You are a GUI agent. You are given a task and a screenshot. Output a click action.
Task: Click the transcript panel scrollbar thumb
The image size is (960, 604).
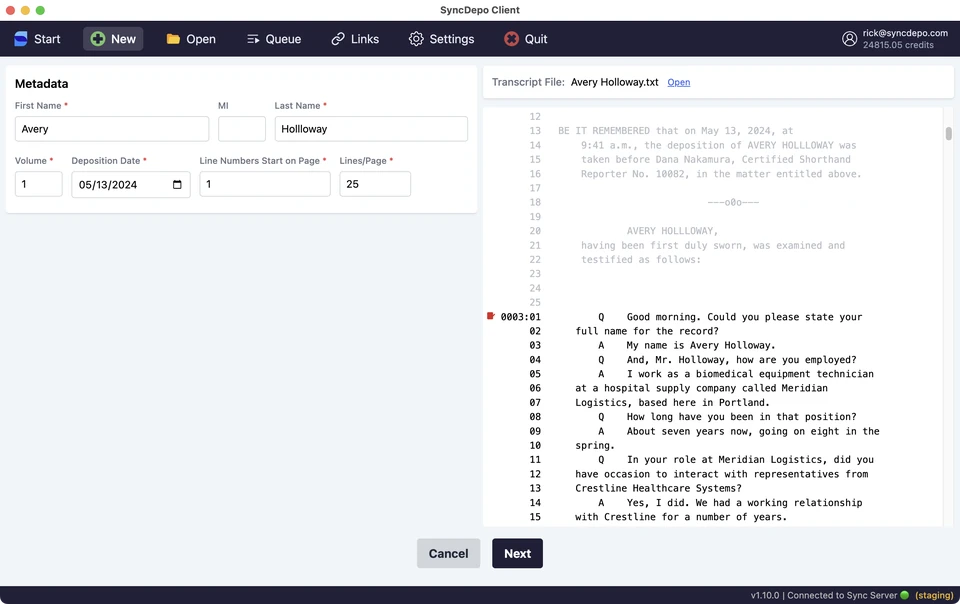(x=948, y=133)
